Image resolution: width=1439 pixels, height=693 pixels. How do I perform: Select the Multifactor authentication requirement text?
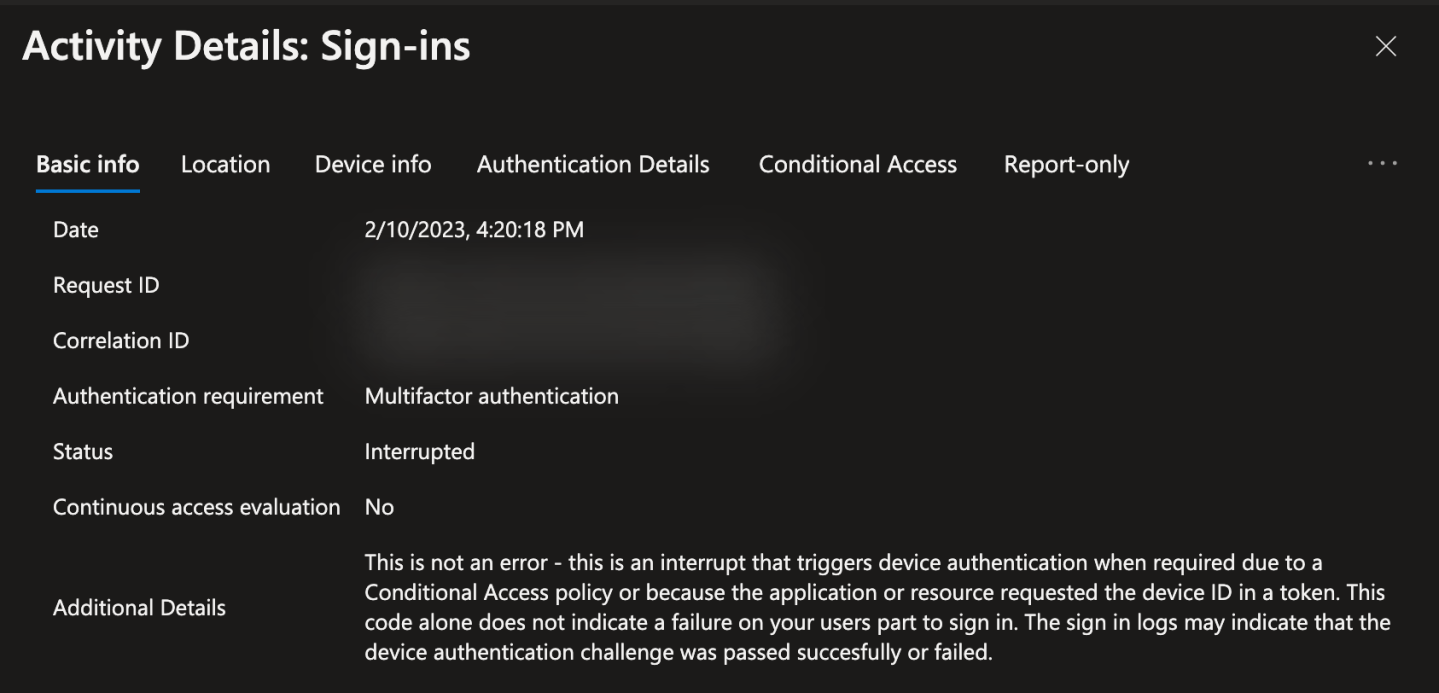[491, 396]
